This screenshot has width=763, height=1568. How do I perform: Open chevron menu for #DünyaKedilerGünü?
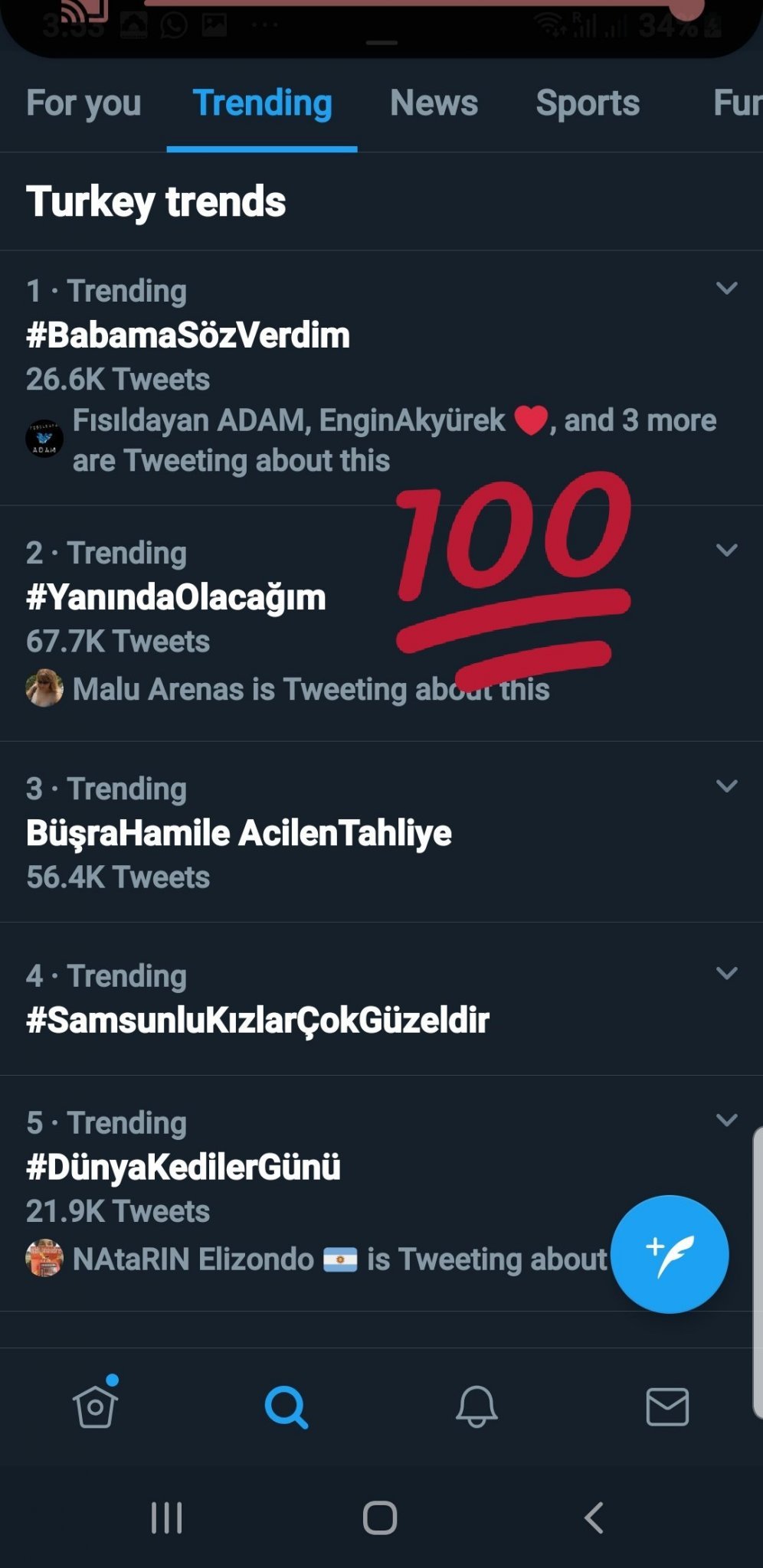726,1119
